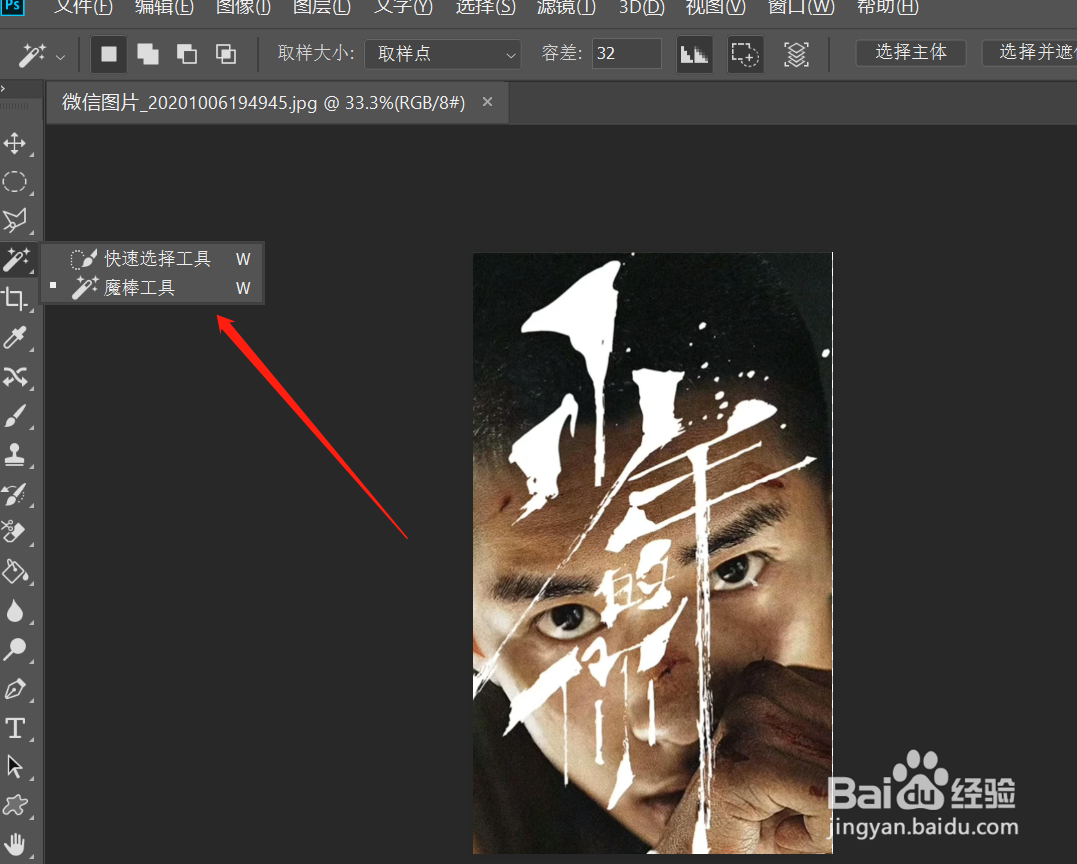
Task: Set selection mode to Intersect with Selection
Action: pos(226,54)
